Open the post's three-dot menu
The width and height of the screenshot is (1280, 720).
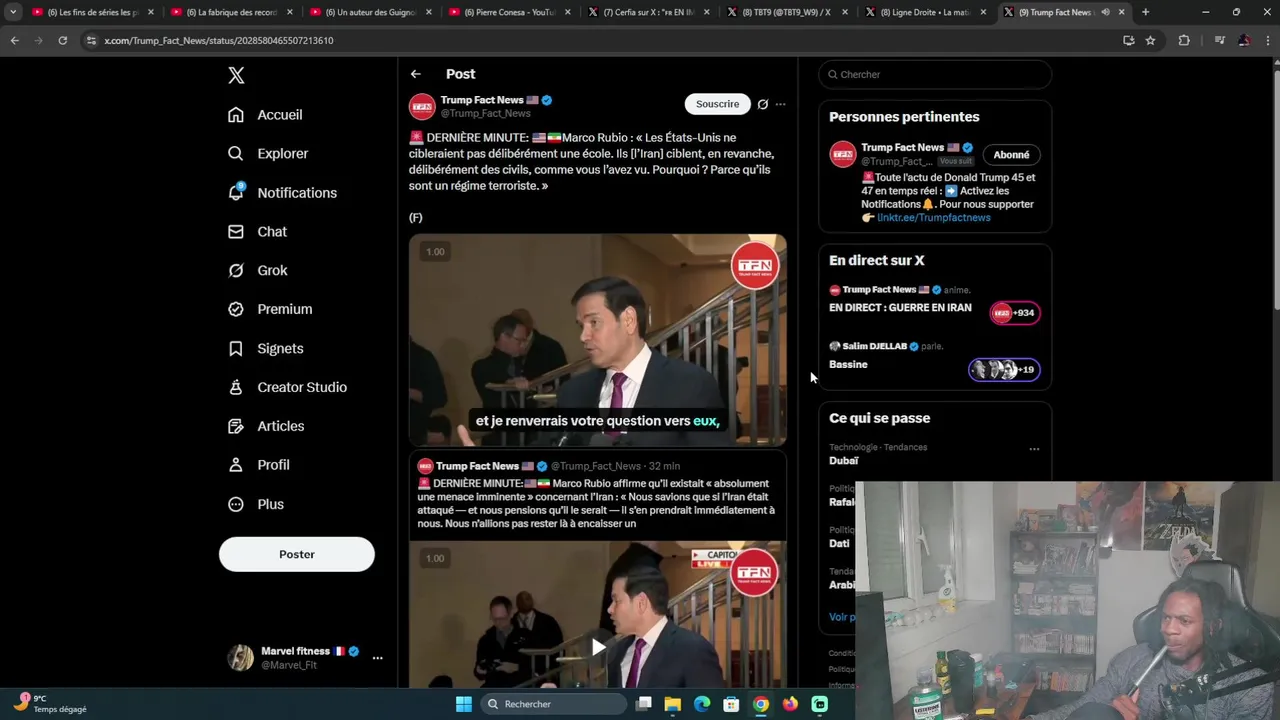(781, 104)
